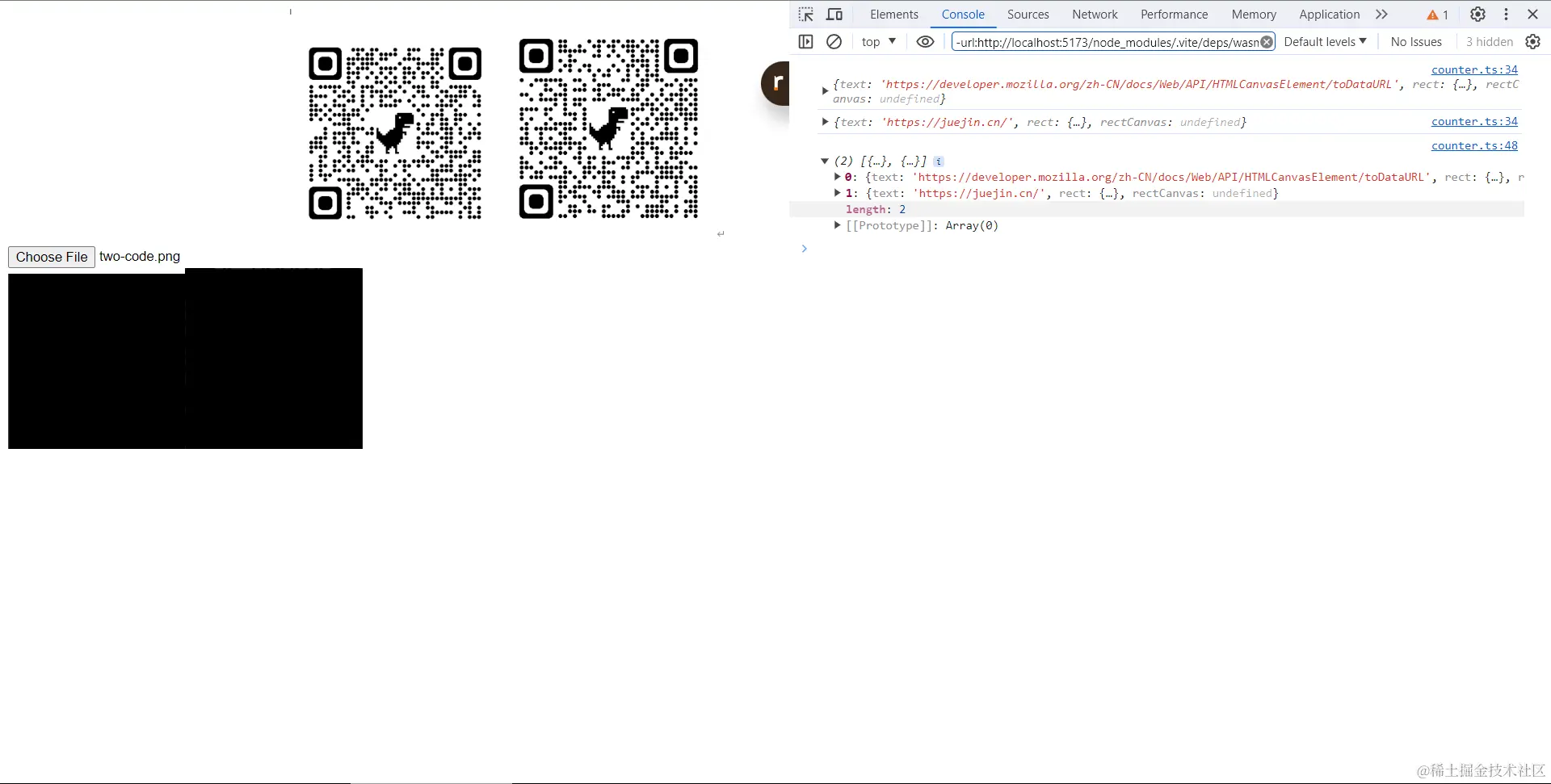The image size is (1551, 784).
Task: Click the array info badge icon
Action: coord(939,161)
